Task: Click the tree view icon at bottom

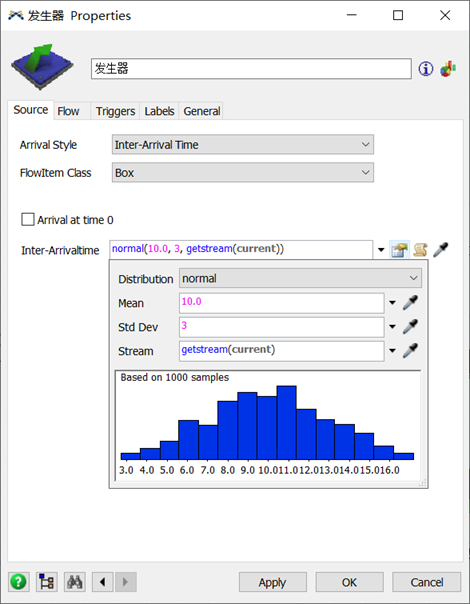Action: pyautogui.click(x=47, y=582)
